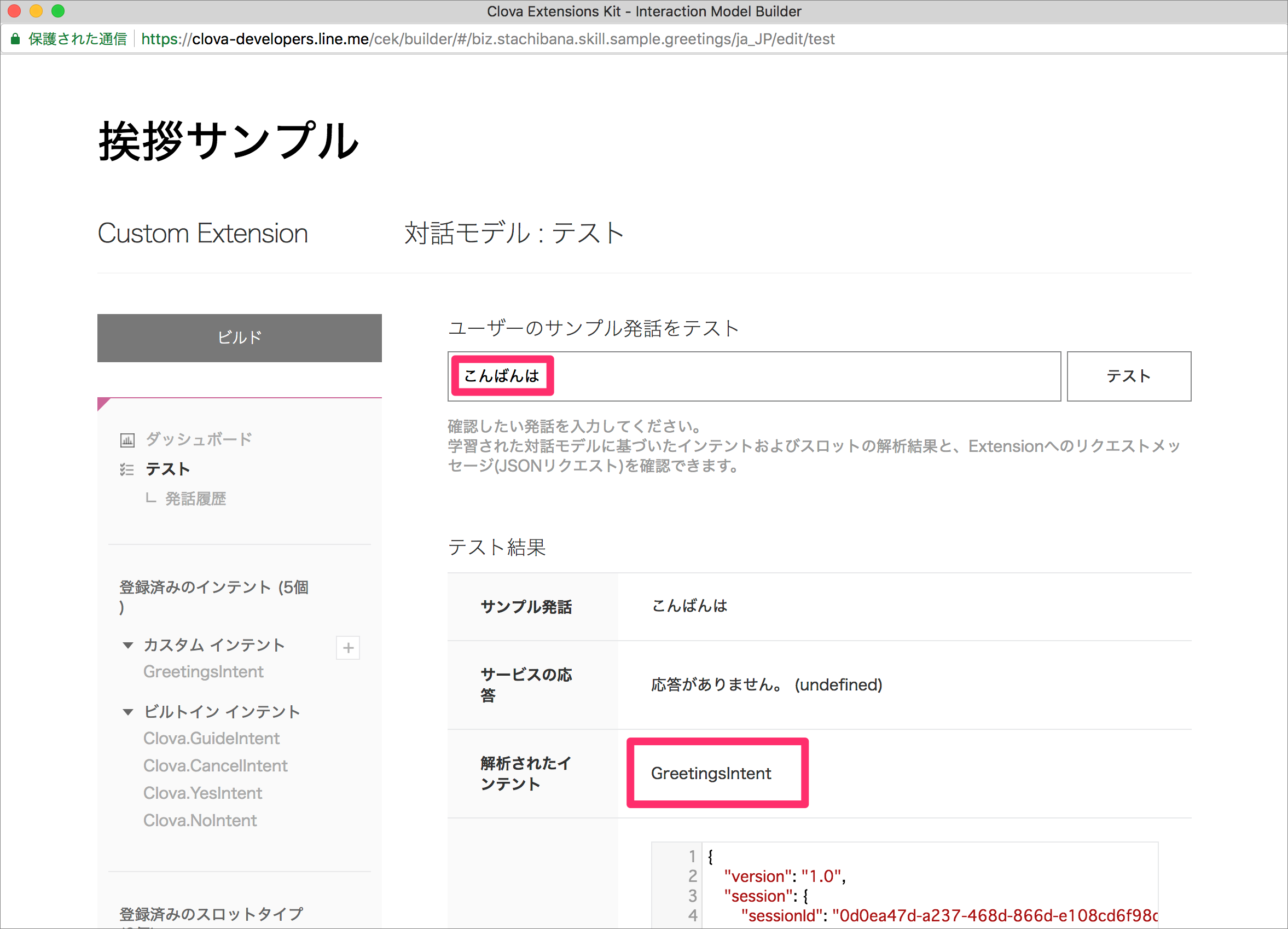Click the 対話モデル : テスト heading

(514, 234)
